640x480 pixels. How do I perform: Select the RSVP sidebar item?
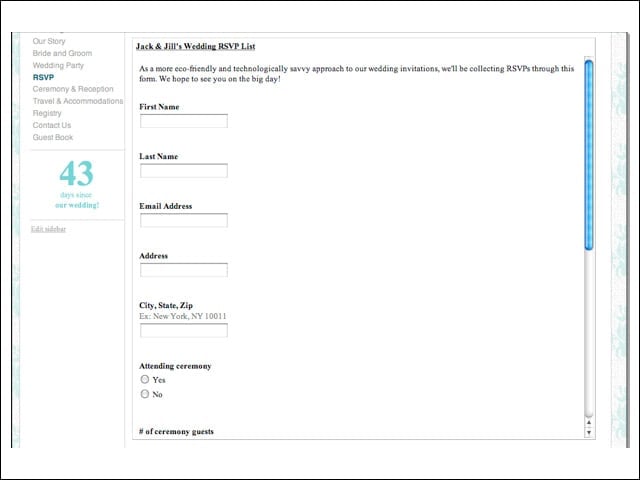tap(43, 77)
